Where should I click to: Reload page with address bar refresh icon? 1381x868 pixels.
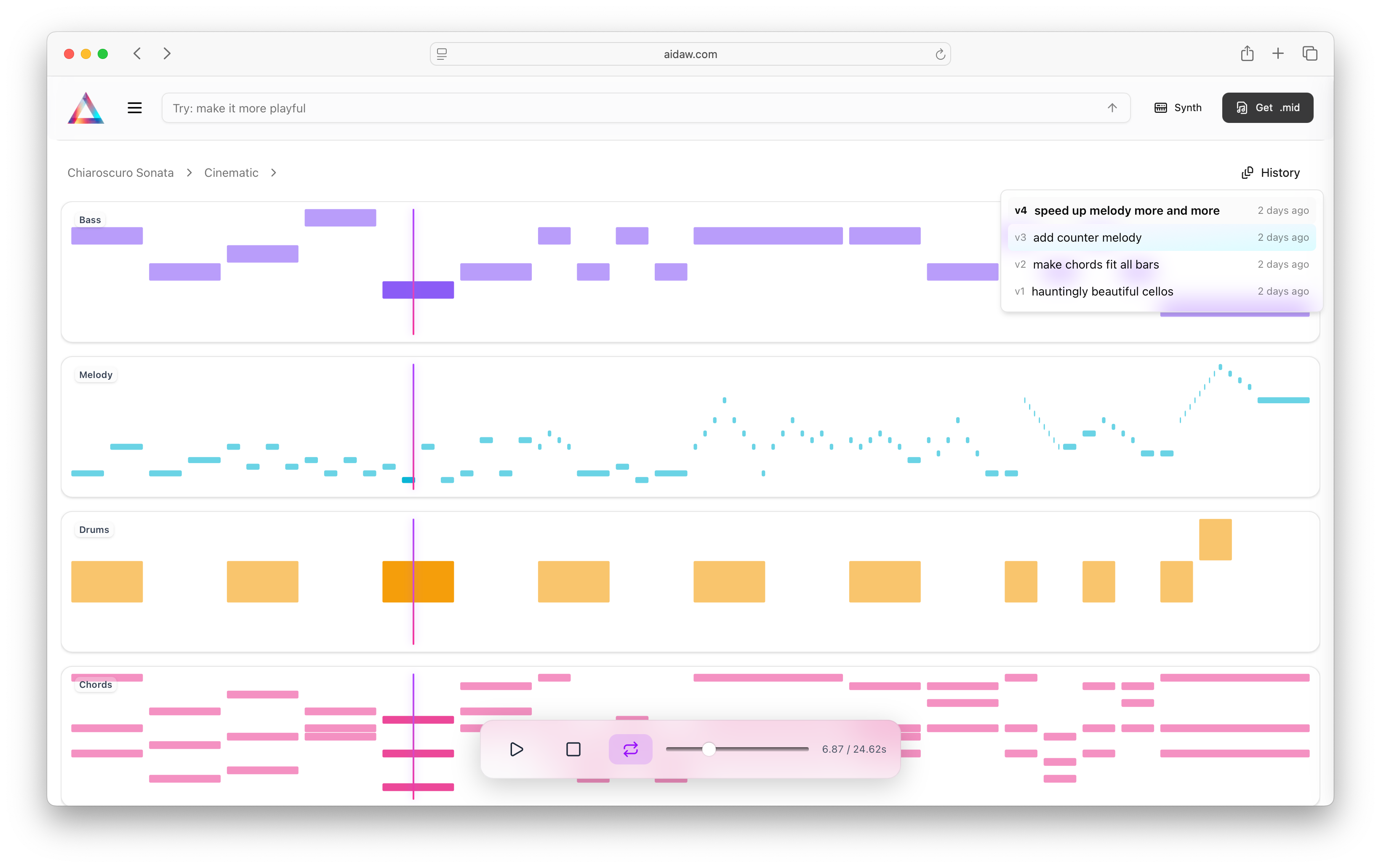coord(940,54)
